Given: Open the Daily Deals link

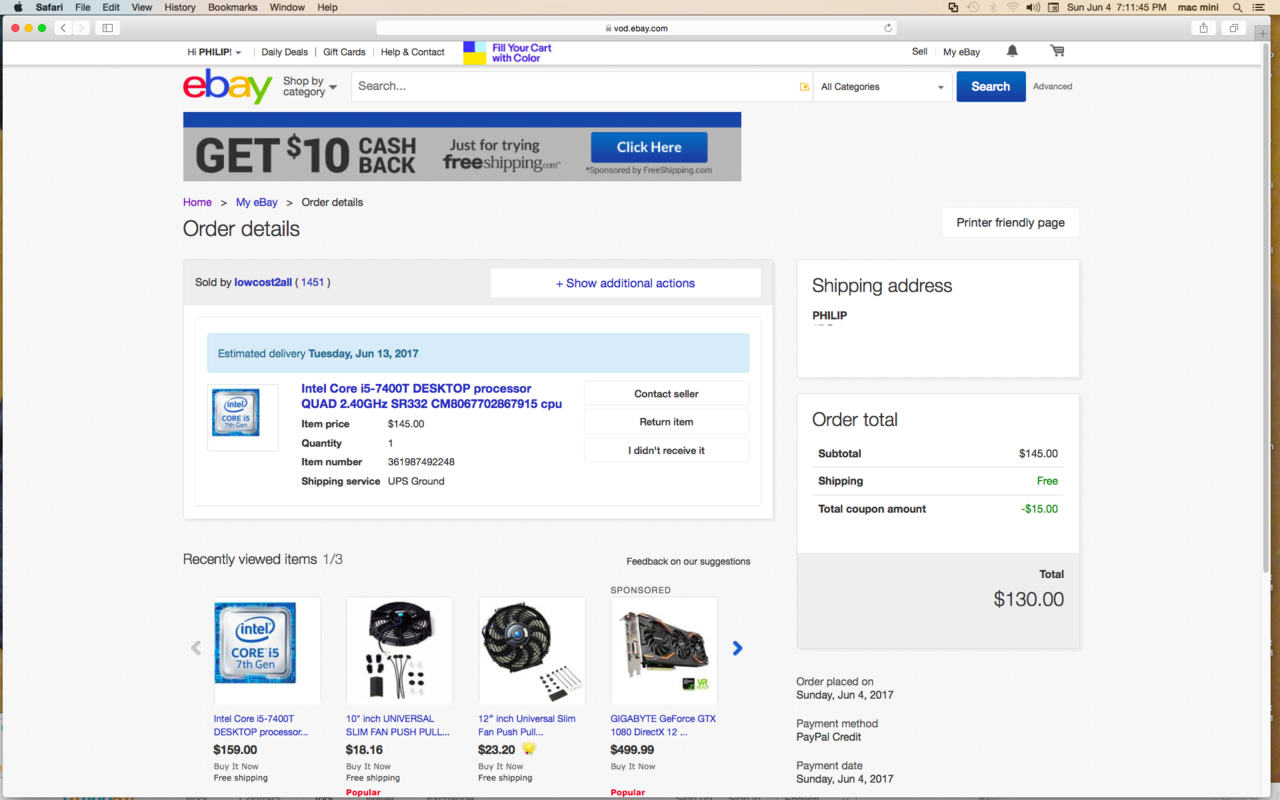Looking at the screenshot, I should (x=285, y=52).
